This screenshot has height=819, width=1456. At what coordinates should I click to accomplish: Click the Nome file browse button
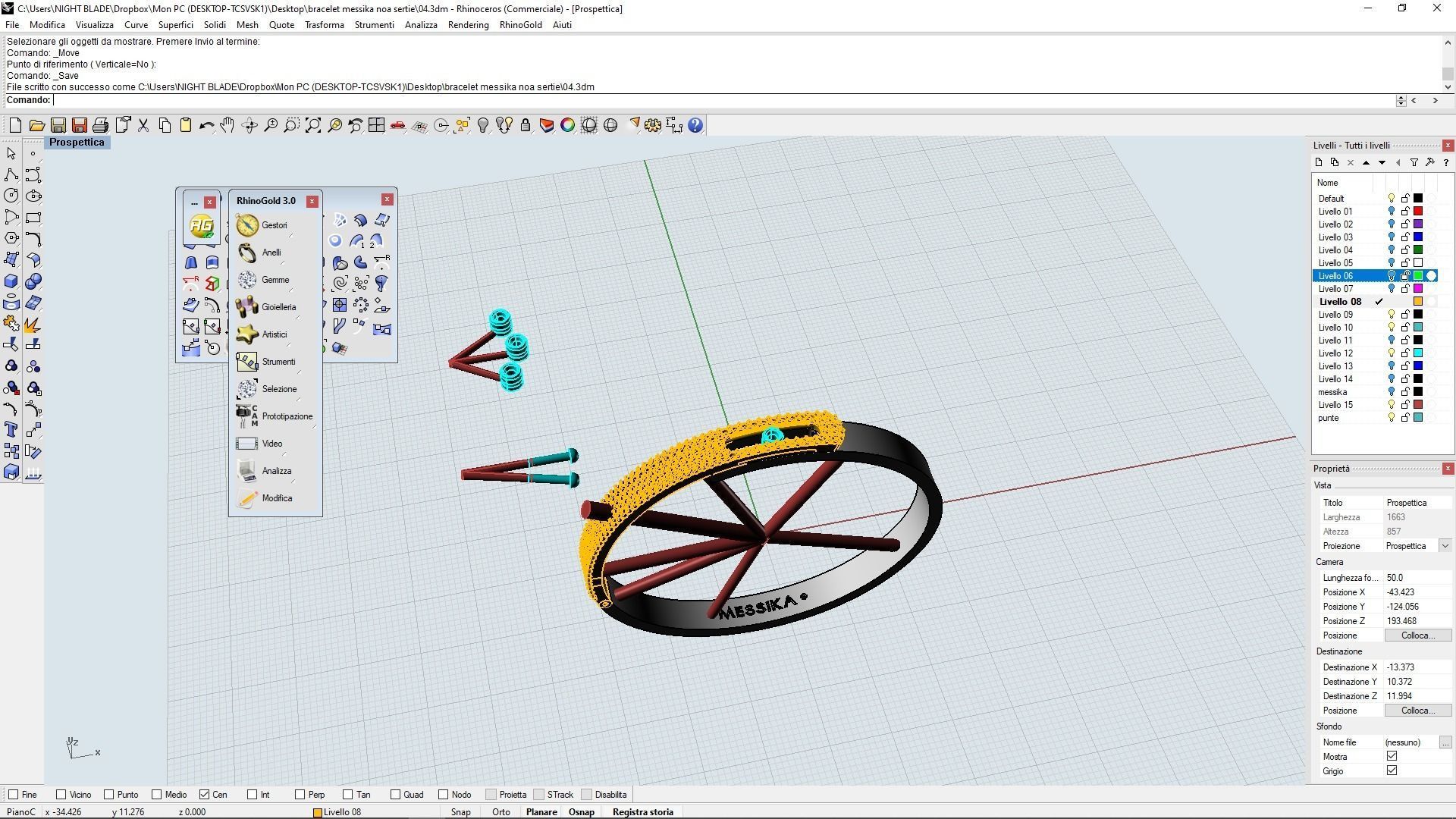(x=1445, y=742)
